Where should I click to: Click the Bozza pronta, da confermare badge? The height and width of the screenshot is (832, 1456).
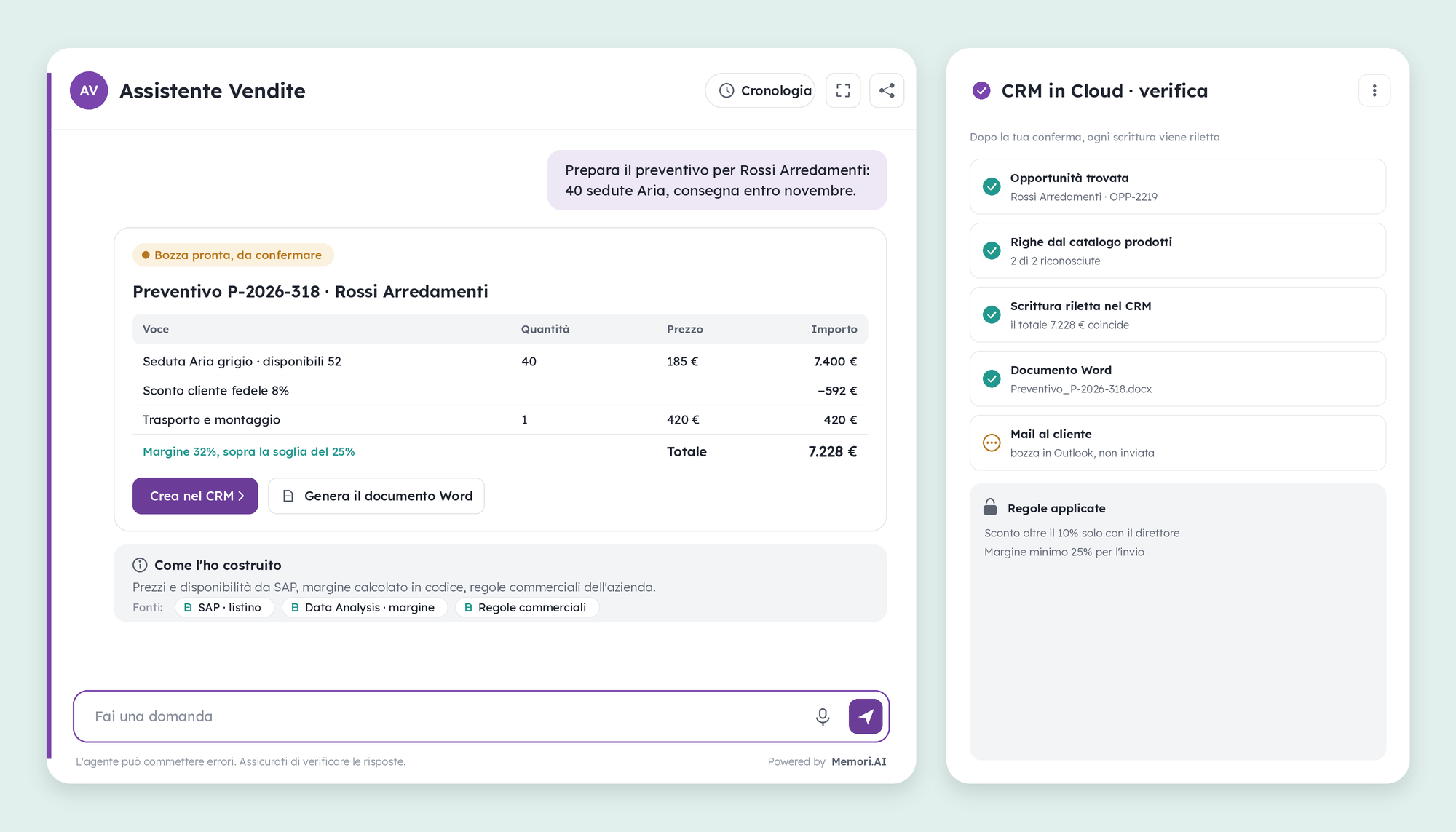click(233, 255)
